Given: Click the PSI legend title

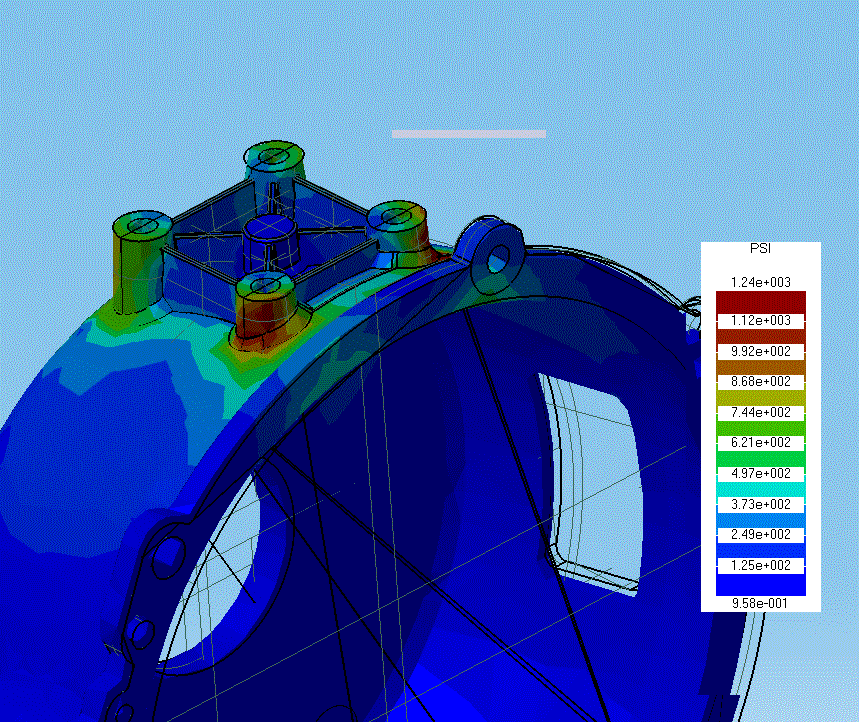Looking at the screenshot, I should click(760, 249).
